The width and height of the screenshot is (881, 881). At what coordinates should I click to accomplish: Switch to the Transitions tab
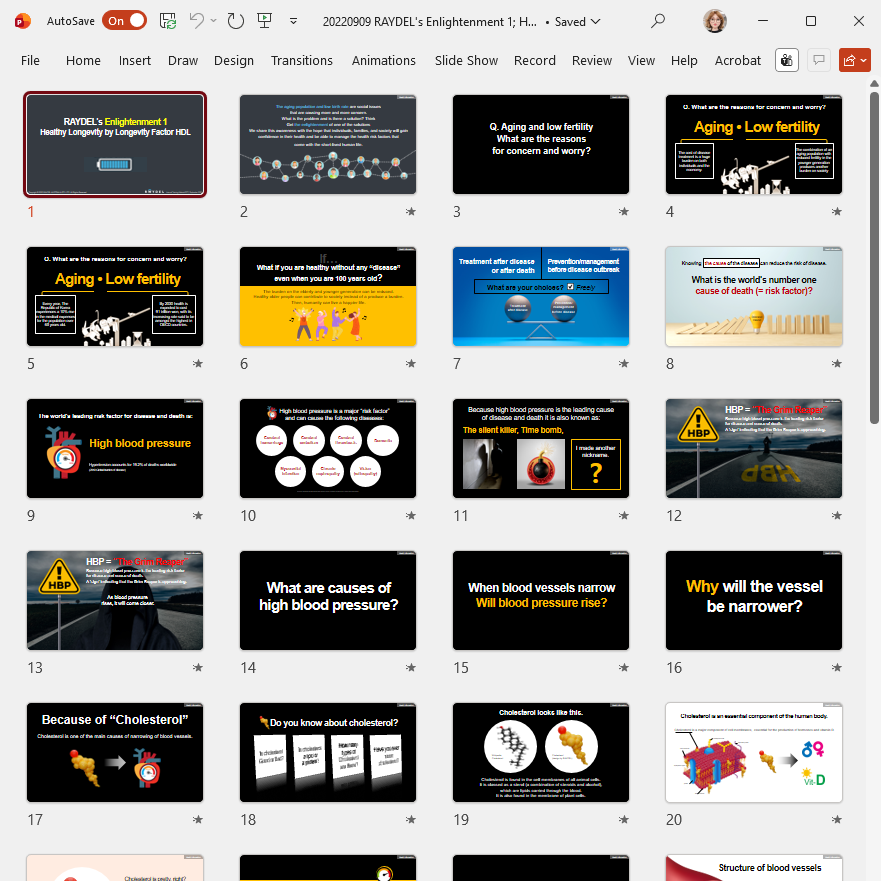[x=302, y=60]
